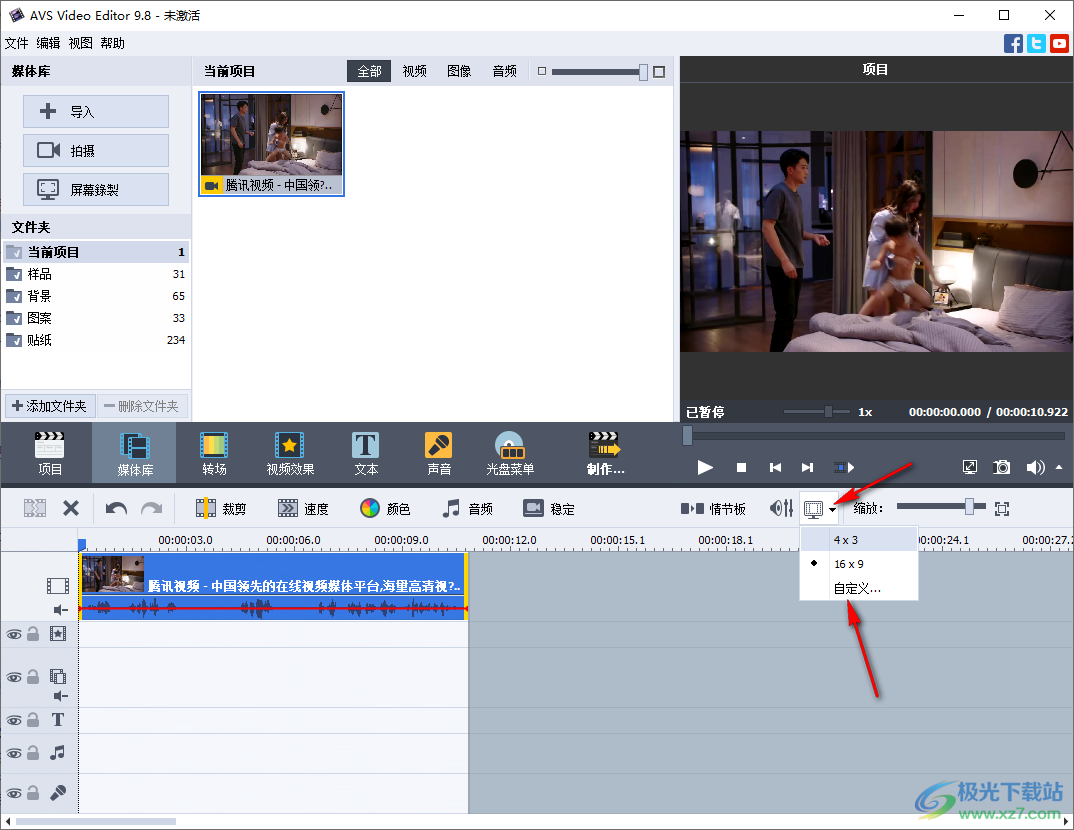1074x830 pixels.
Task: Toggle visibility of the voice track
Action: click(x=14, y=793)
